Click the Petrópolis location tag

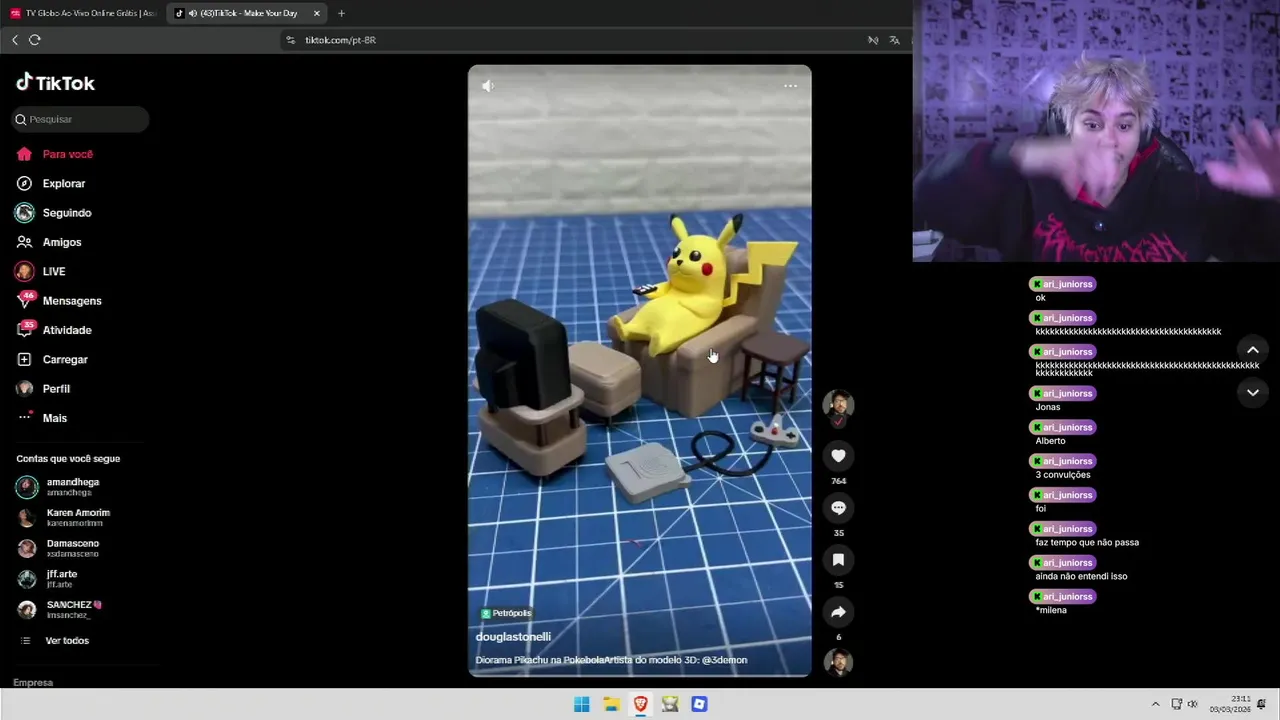506,613
